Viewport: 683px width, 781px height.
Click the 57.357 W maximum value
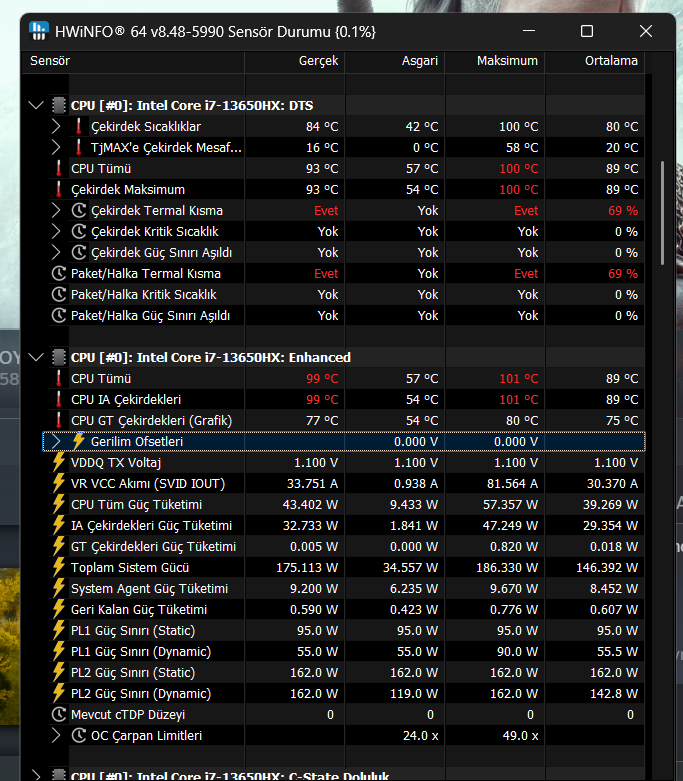[x=510, y=504]
